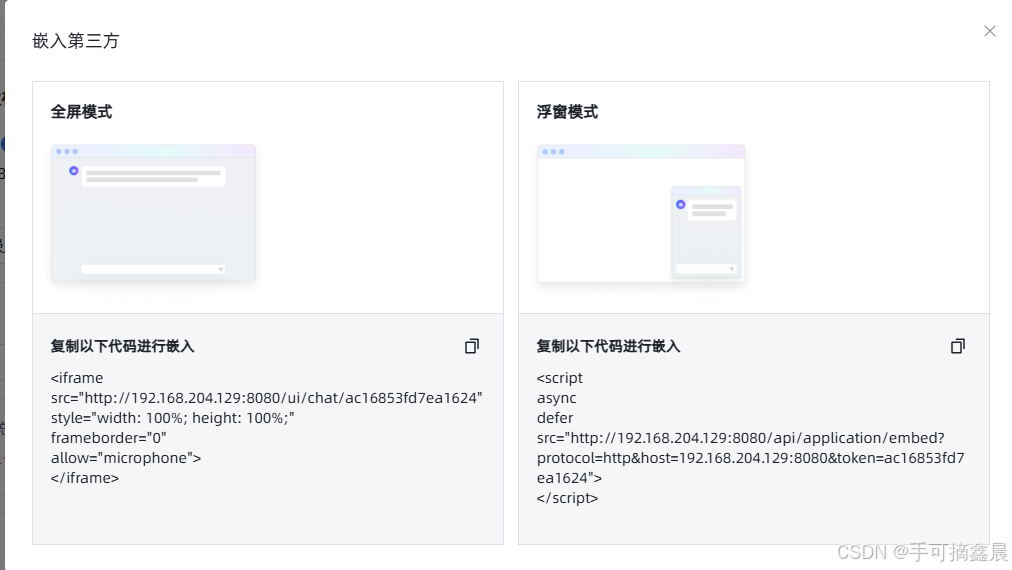Copy the floating window script embed code
The width and height of the screenshot is (1012, 570).
pyautogui.click(x=958, y=347)
